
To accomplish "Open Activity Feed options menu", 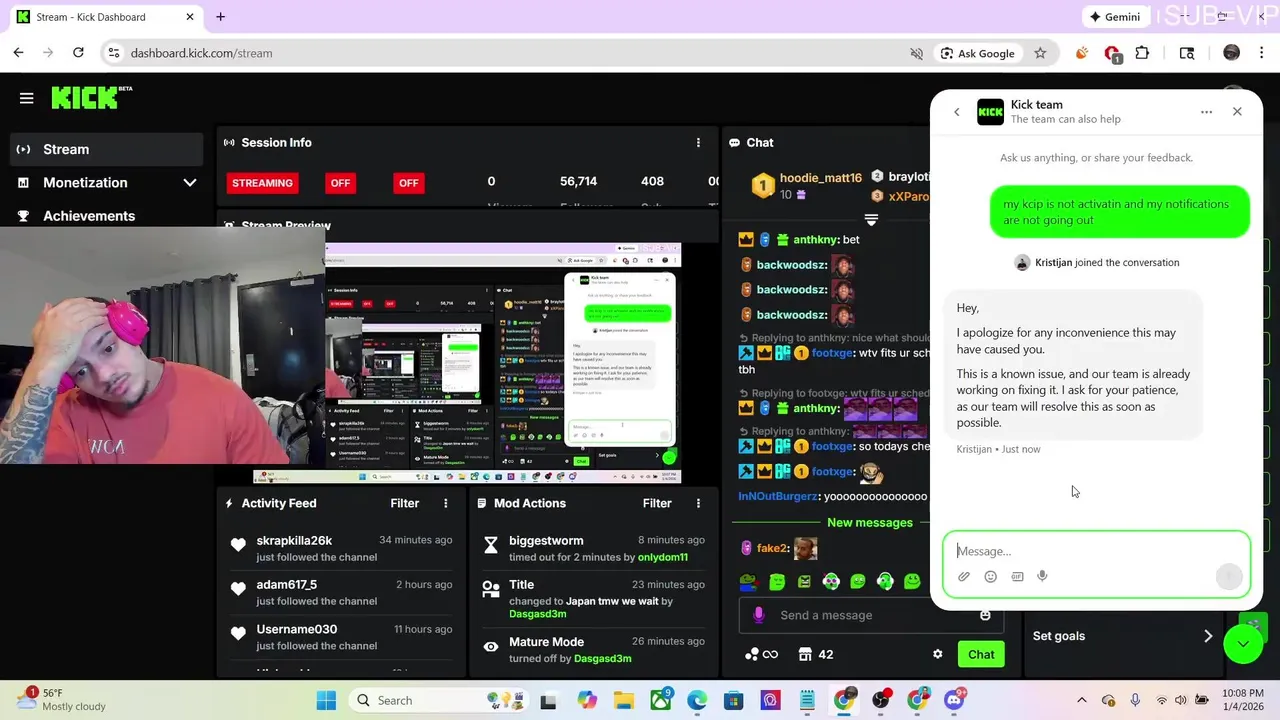I will pos(446,503).
